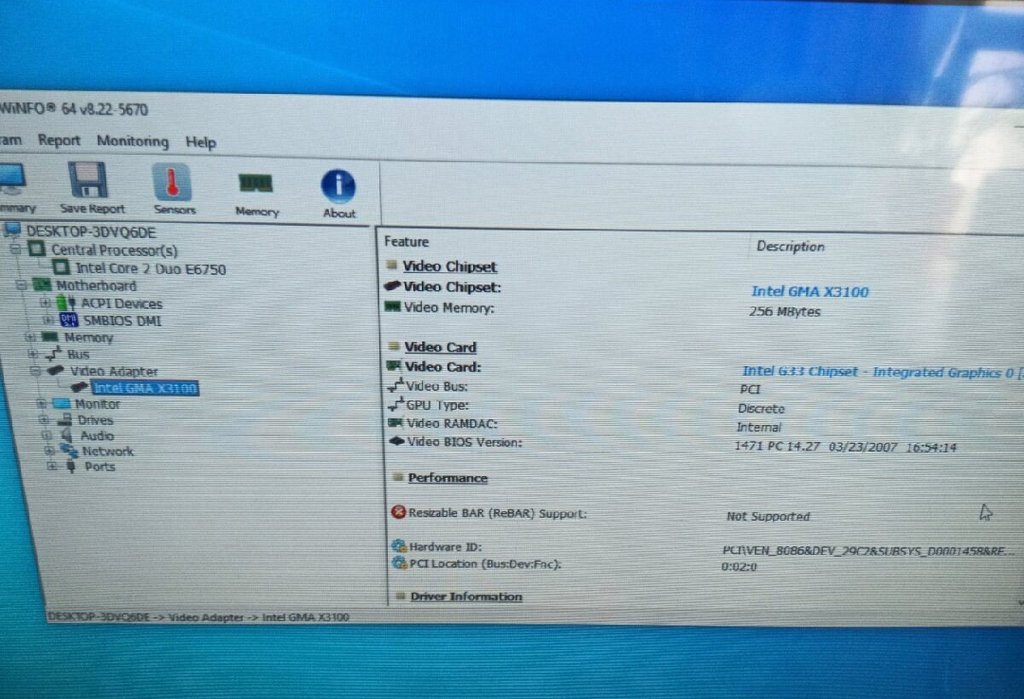The height and width of the screenshot is (699, 1024).
Task: Expand the Network tree node
Action: click(49, 450)
